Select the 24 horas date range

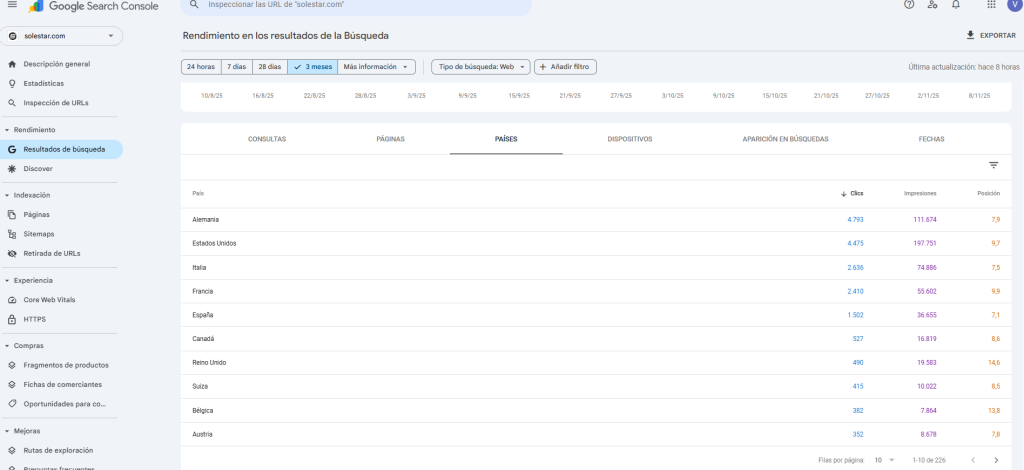point(200,67)
